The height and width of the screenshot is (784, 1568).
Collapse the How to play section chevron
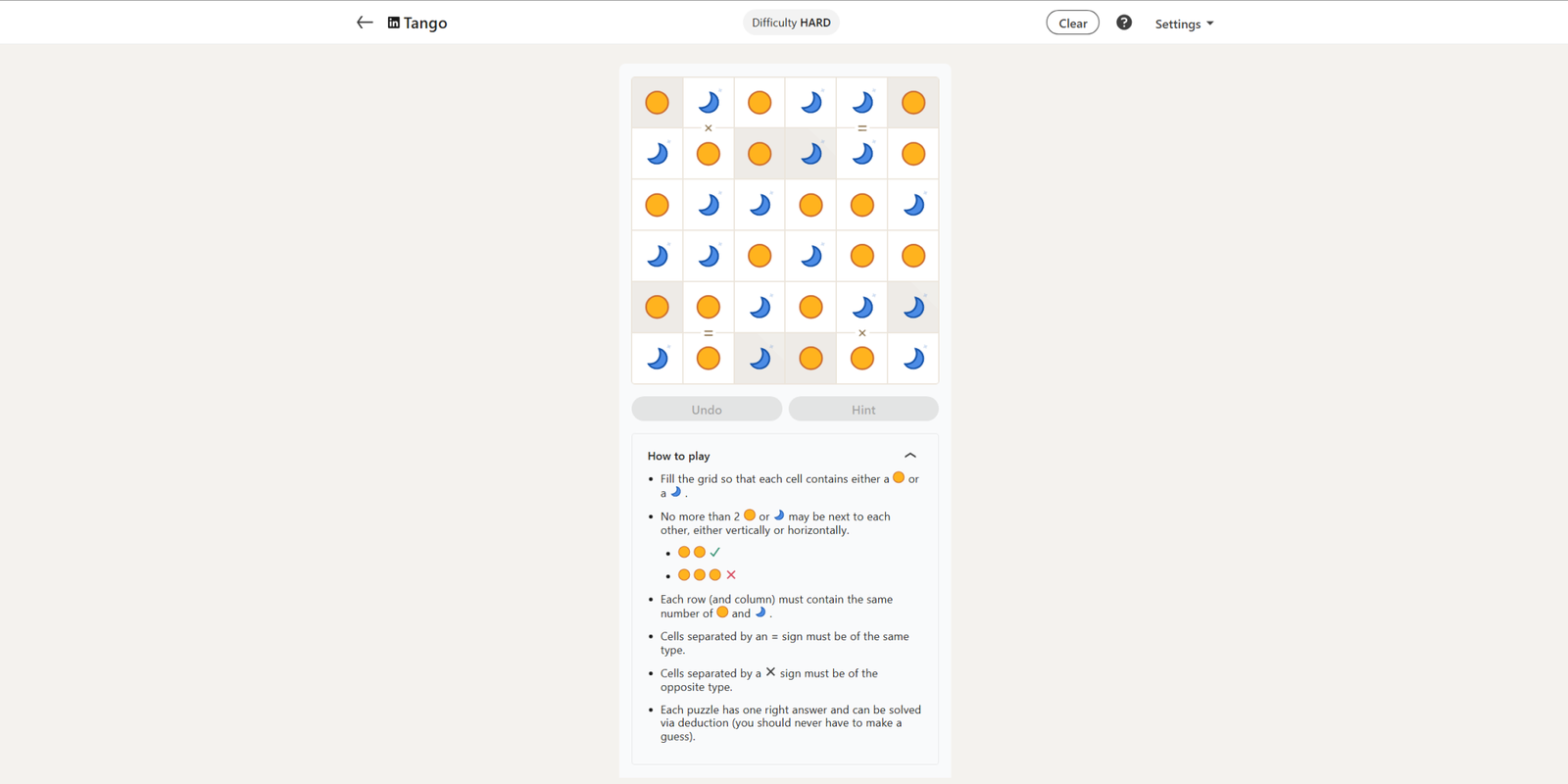(910, 456)
